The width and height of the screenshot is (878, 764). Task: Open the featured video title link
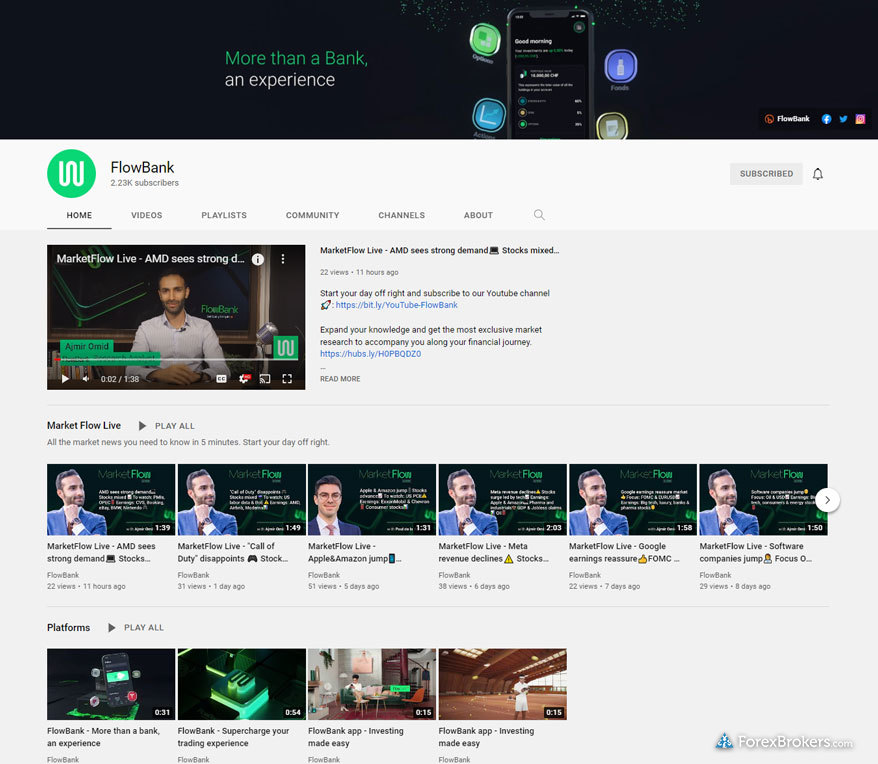(x=440, y=250)
